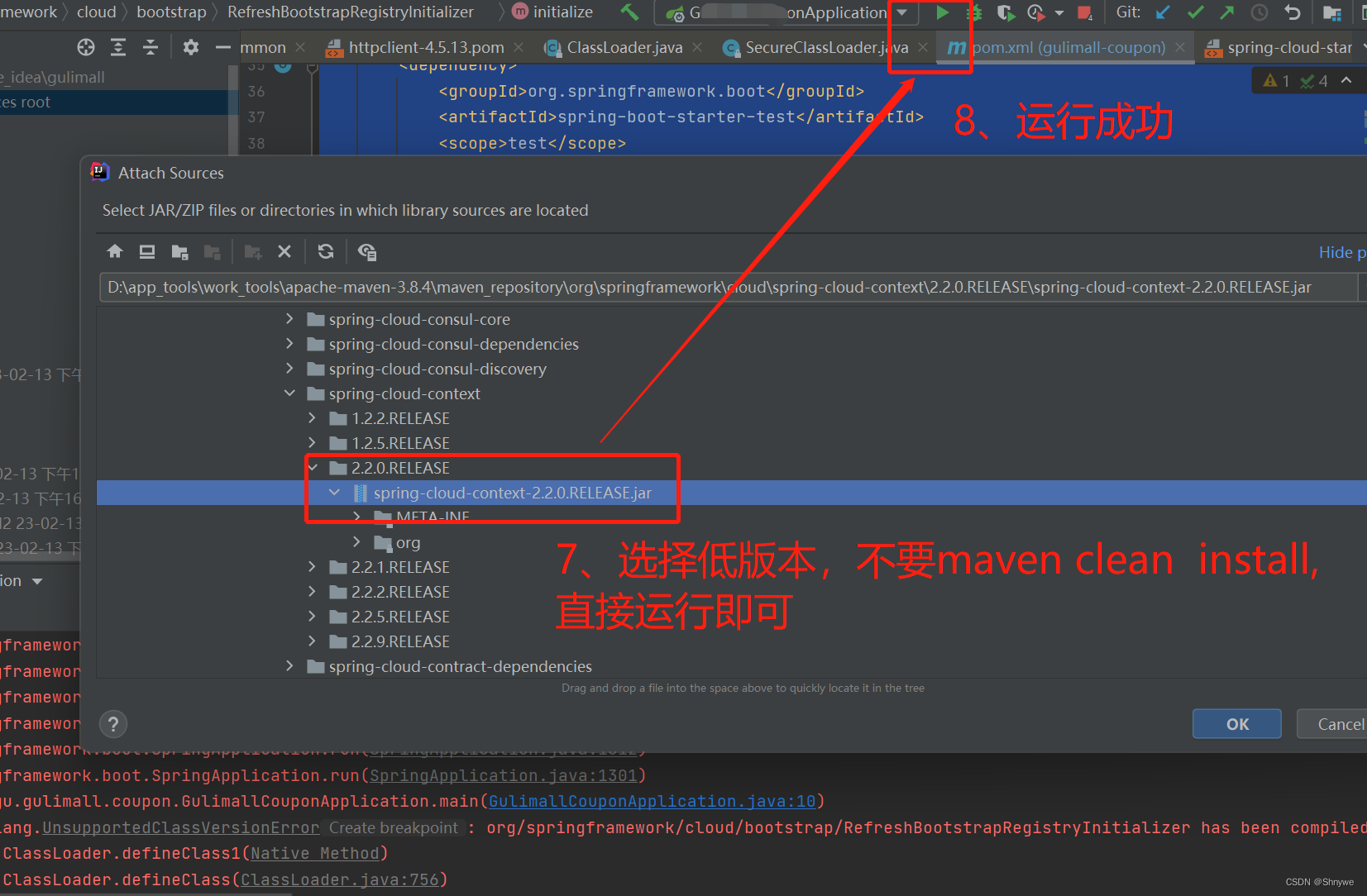Click the help question mark button
Screen dimensions: 1367x896
click(113, 725)
